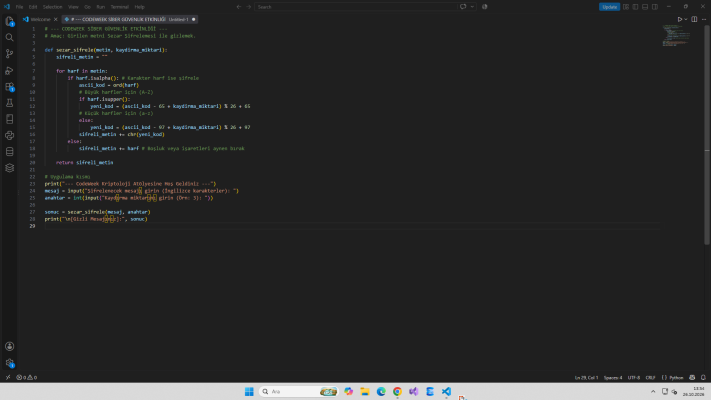The image size is (711, 400).
Task: Change the UTF-8 encoding in the status bar
Action: pyautogui.click(x=633, y=377)
